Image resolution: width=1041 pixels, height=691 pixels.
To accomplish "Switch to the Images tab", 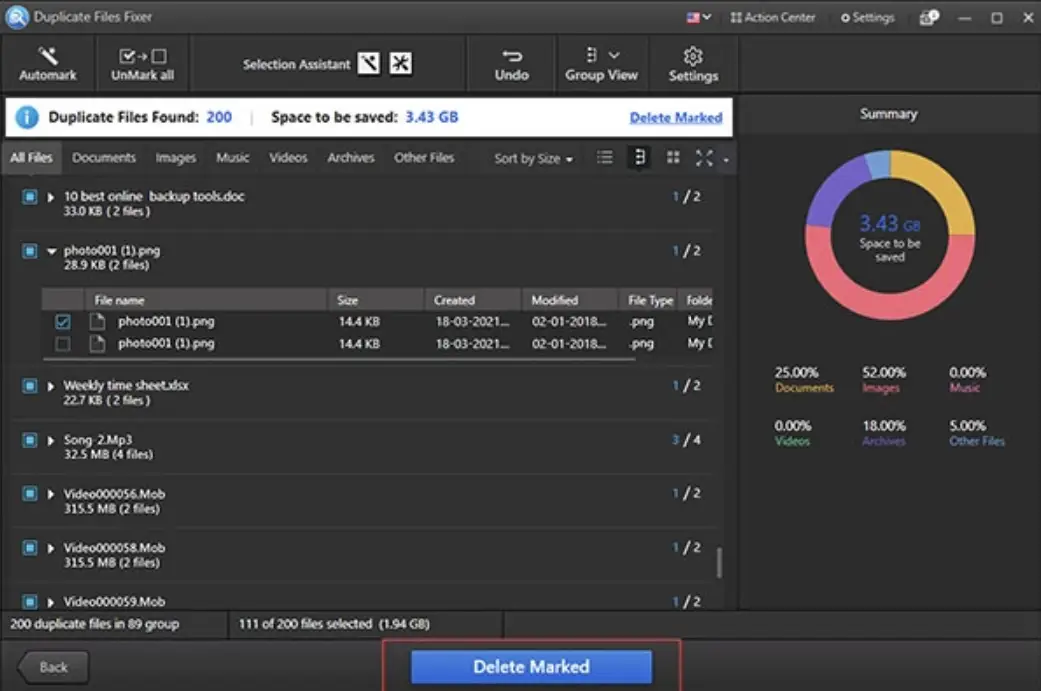I will [175, 157].
